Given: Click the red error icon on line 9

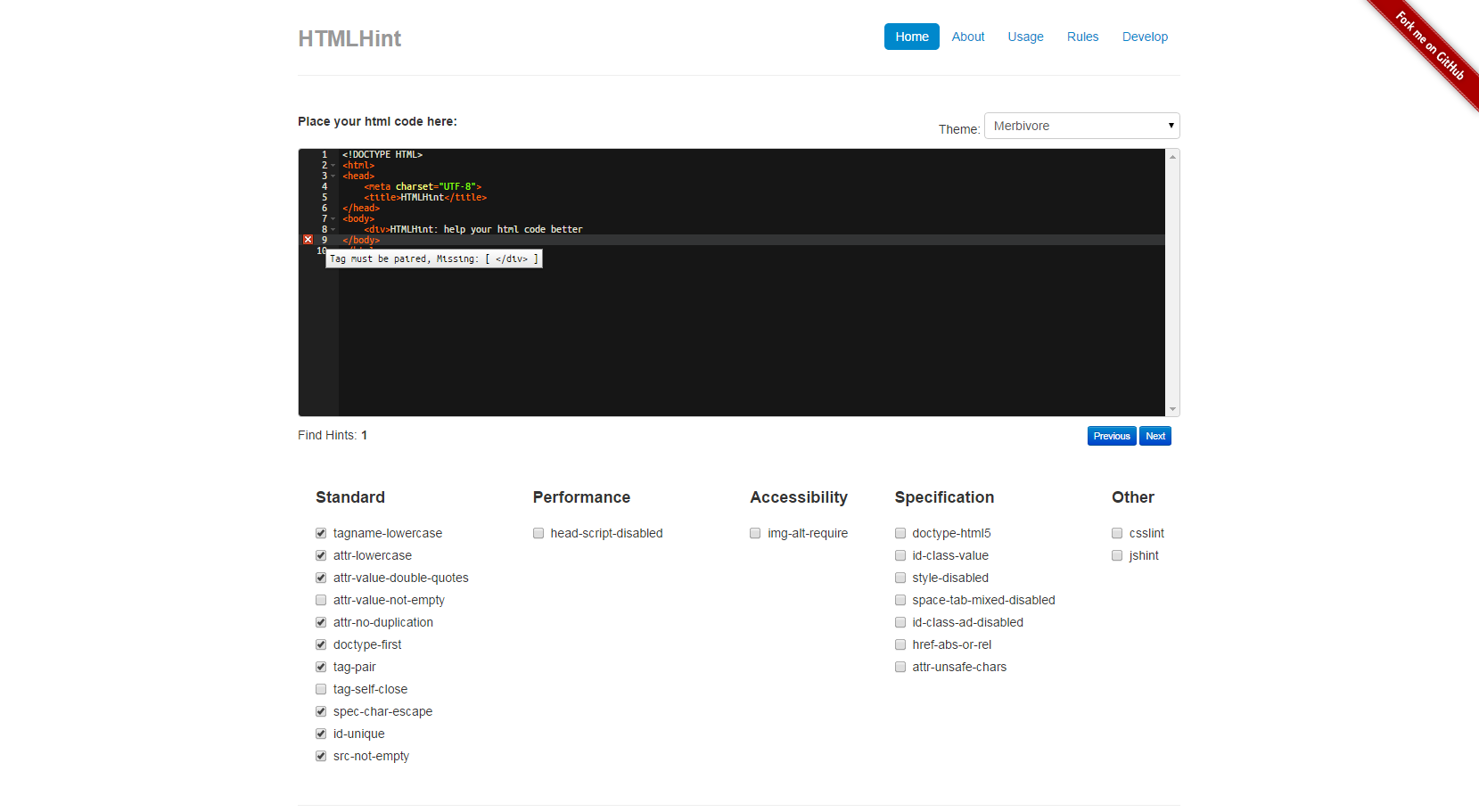Looking at the screenshot, I should (x=308, y=240).
